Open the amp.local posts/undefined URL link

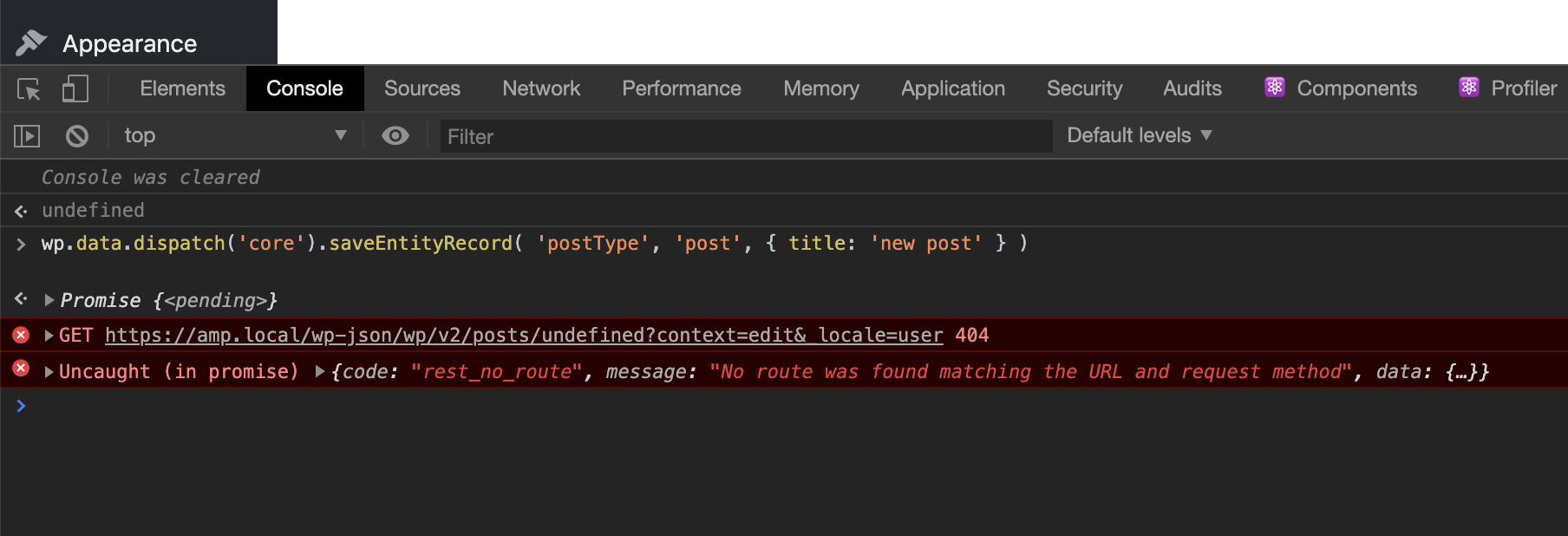click(524, 336)
